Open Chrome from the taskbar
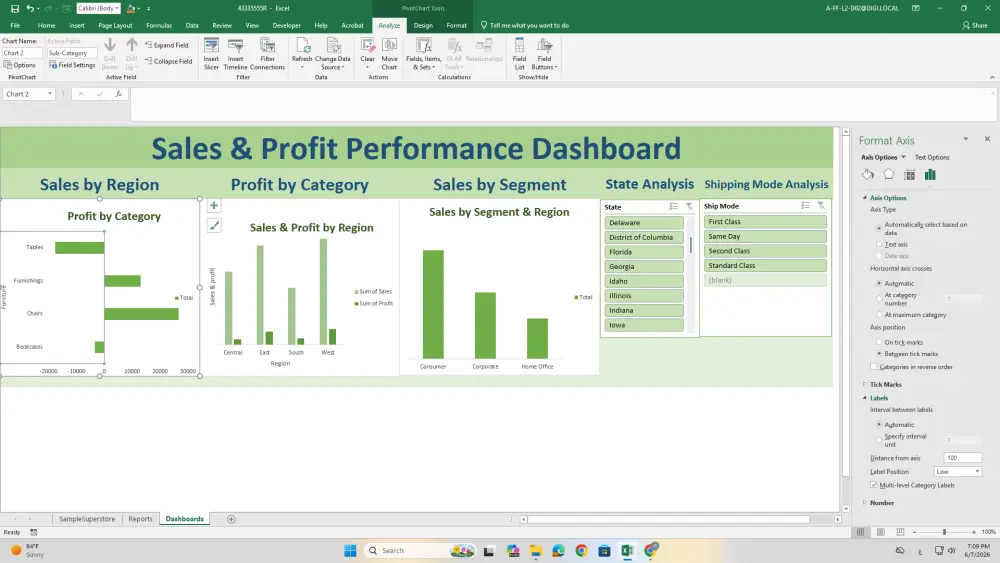The height and width of the screenshot is (563, 1000). (581, 550)
